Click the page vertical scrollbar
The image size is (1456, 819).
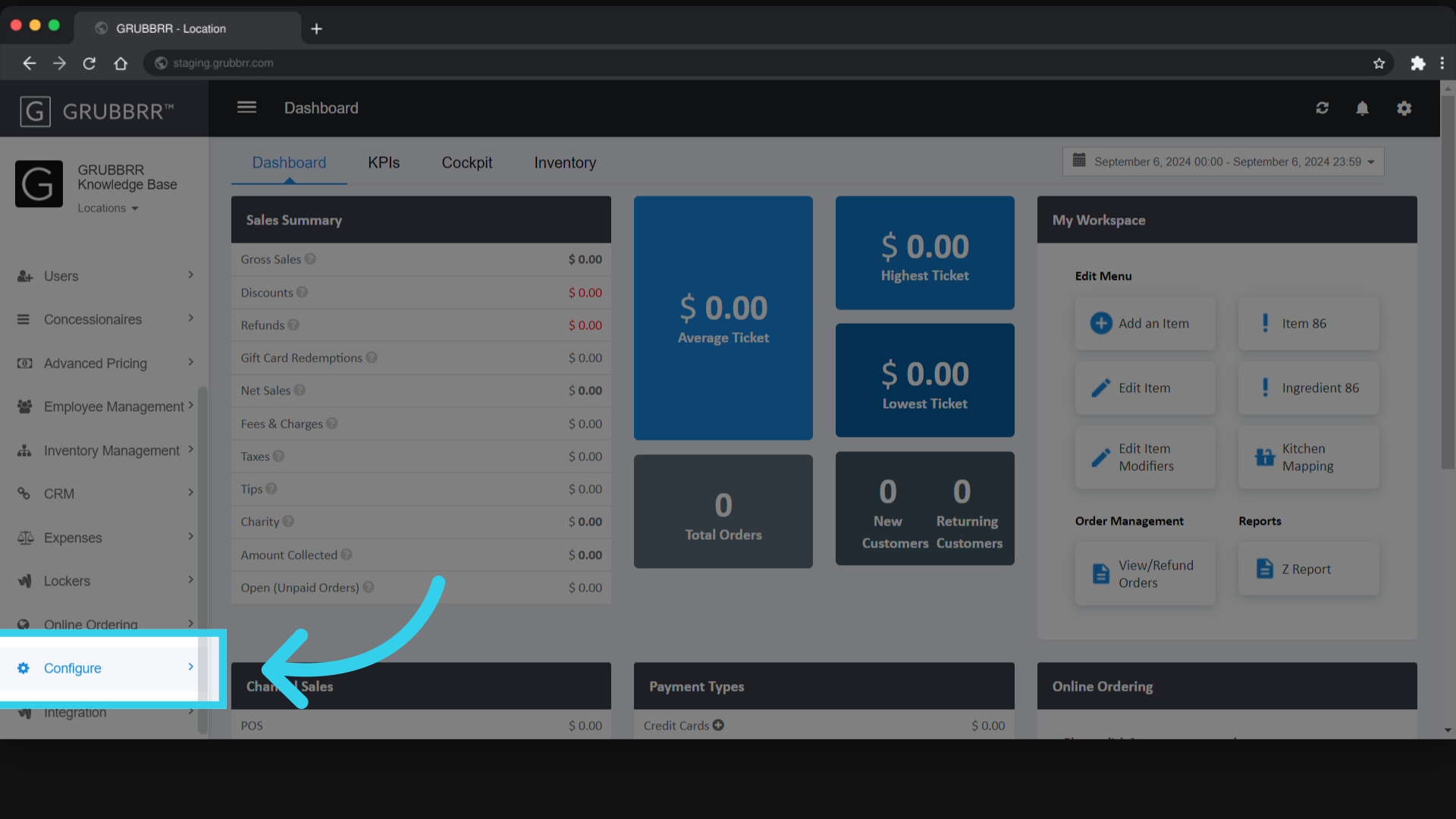click(1448, 281)
